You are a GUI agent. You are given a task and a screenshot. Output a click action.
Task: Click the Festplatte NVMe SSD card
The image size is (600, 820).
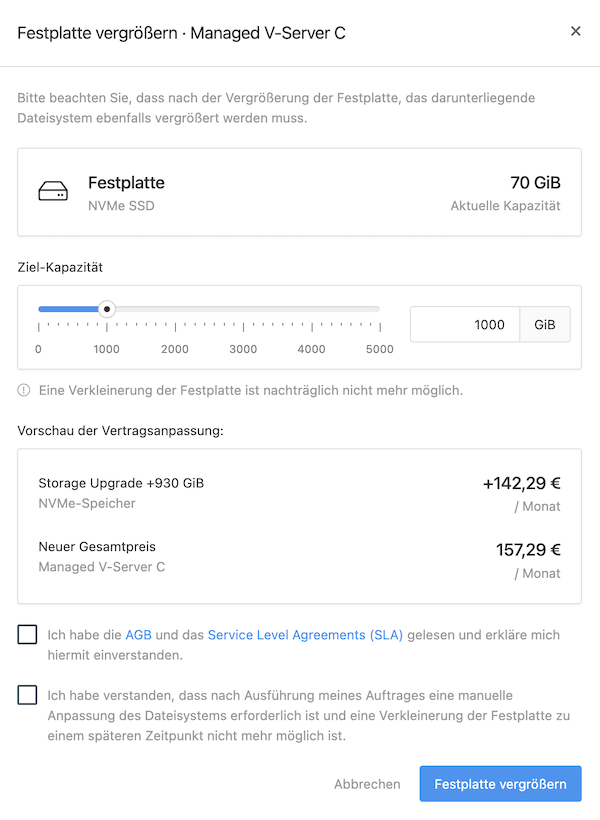point(299,192)
